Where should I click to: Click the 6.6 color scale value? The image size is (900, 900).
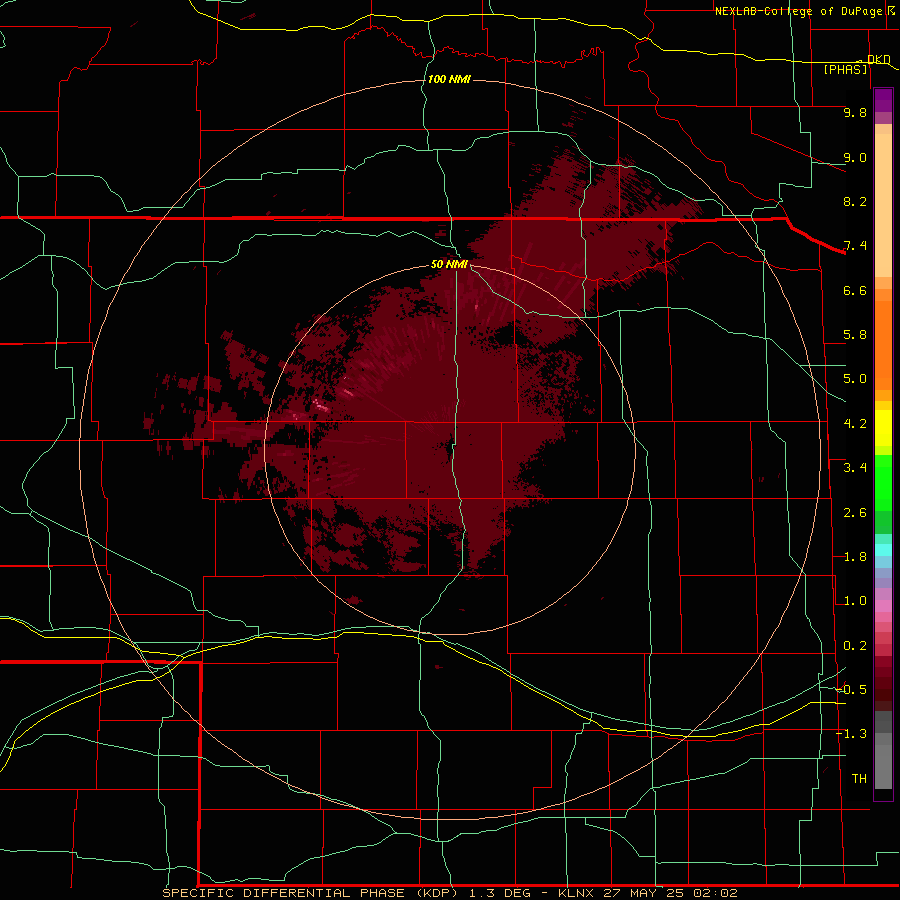855,290
